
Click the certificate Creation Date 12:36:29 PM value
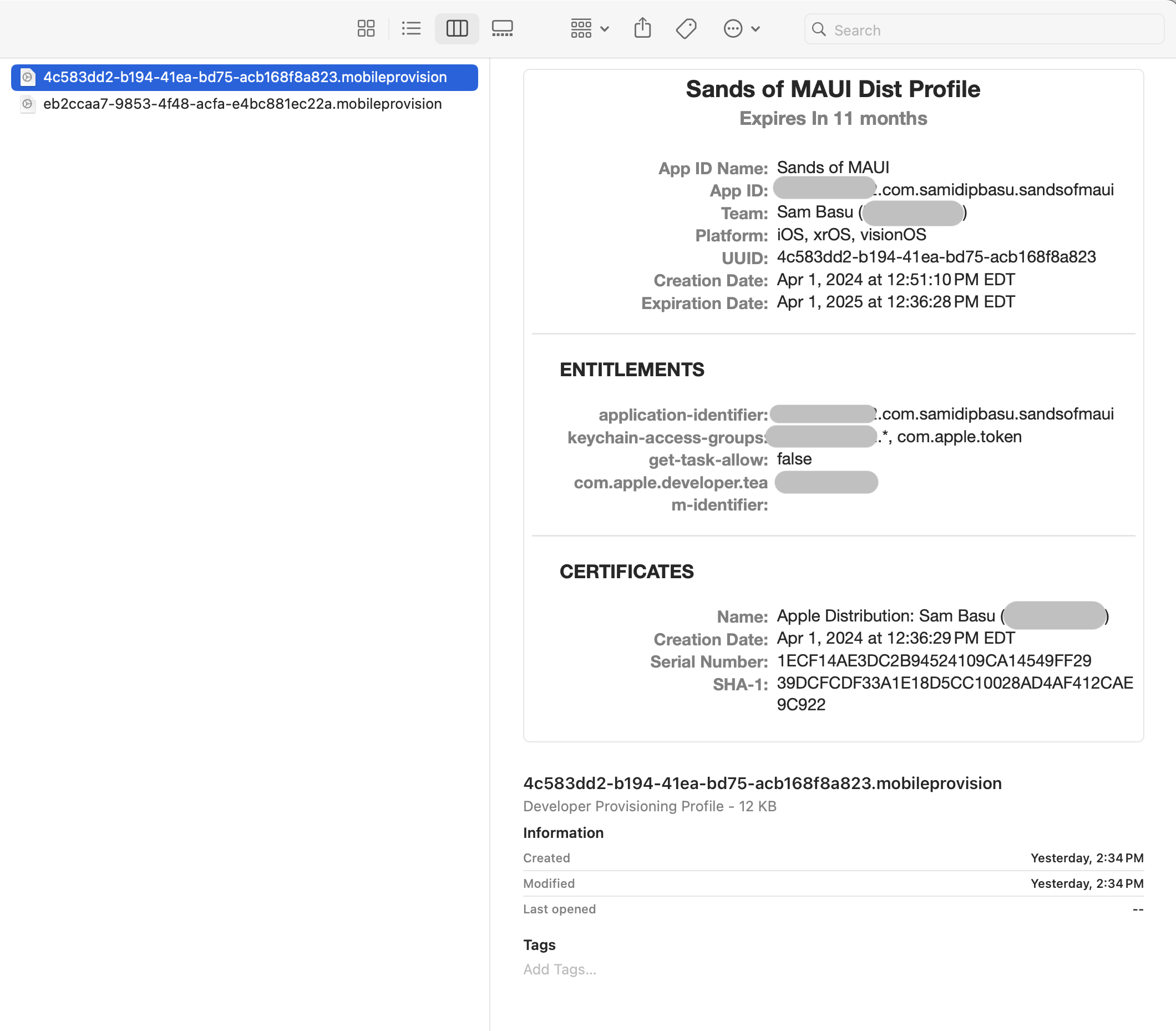point(896,638)
